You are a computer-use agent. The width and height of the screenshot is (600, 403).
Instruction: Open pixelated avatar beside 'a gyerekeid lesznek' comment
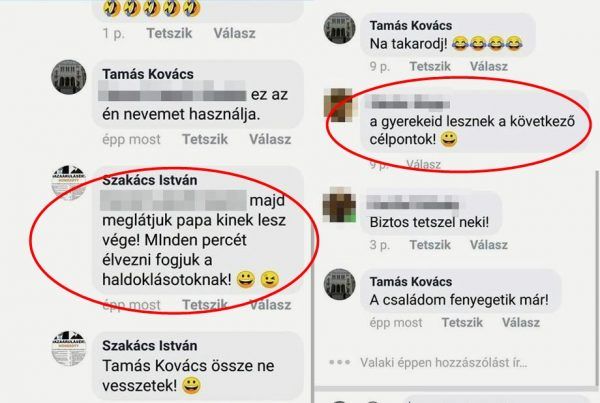tap(339, 105)
